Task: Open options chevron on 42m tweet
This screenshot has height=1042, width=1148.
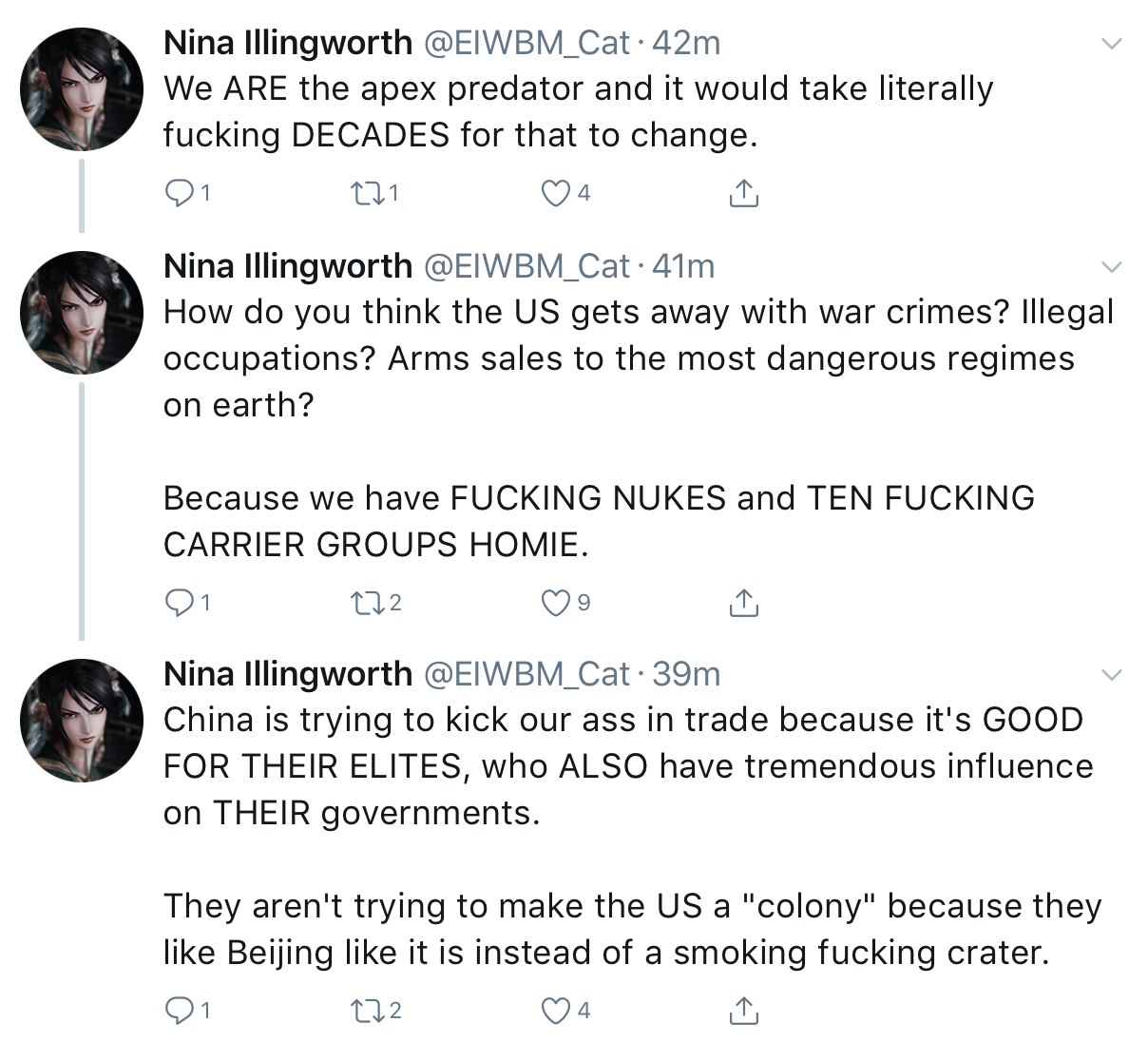Action: pos(1111,44)
